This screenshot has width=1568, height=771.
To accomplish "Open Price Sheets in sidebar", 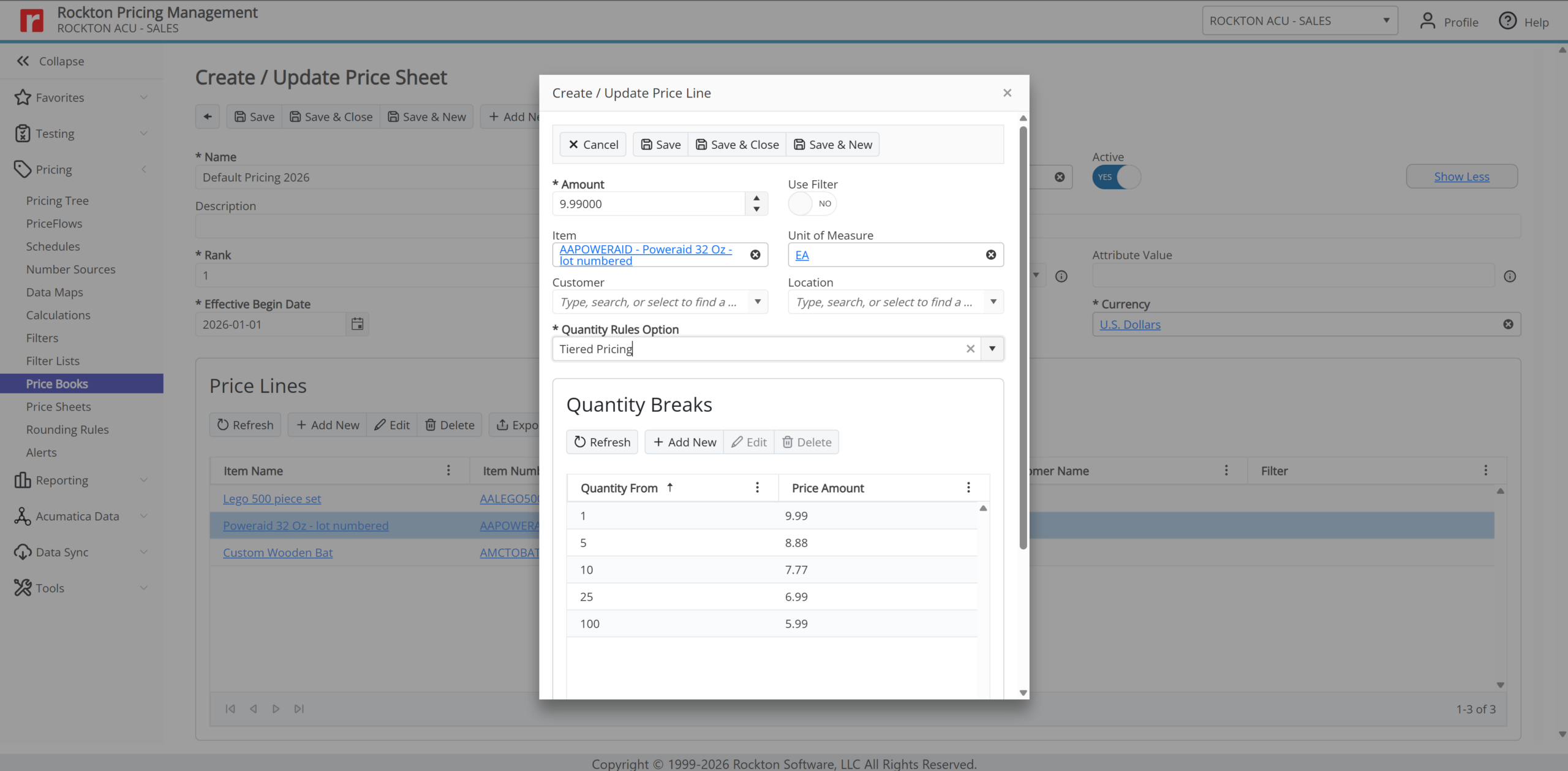I will click(x=58, y=406).
